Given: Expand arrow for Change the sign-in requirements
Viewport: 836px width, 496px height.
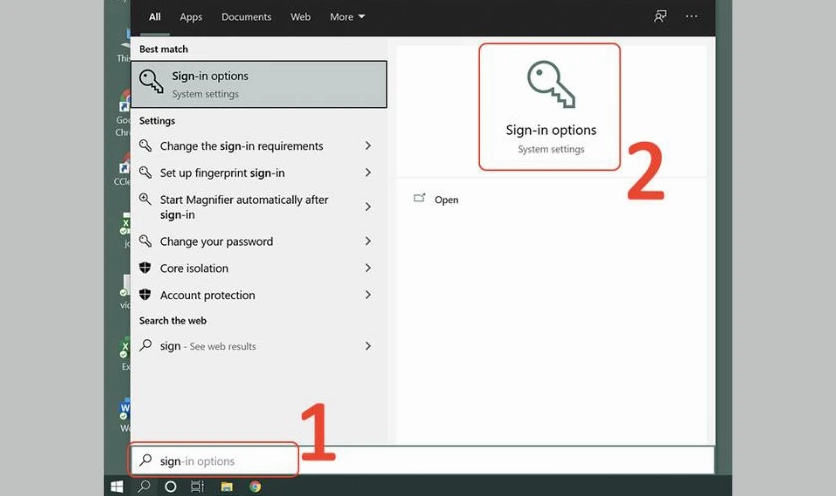Looking at the screenshot, I should coord(368,146).
